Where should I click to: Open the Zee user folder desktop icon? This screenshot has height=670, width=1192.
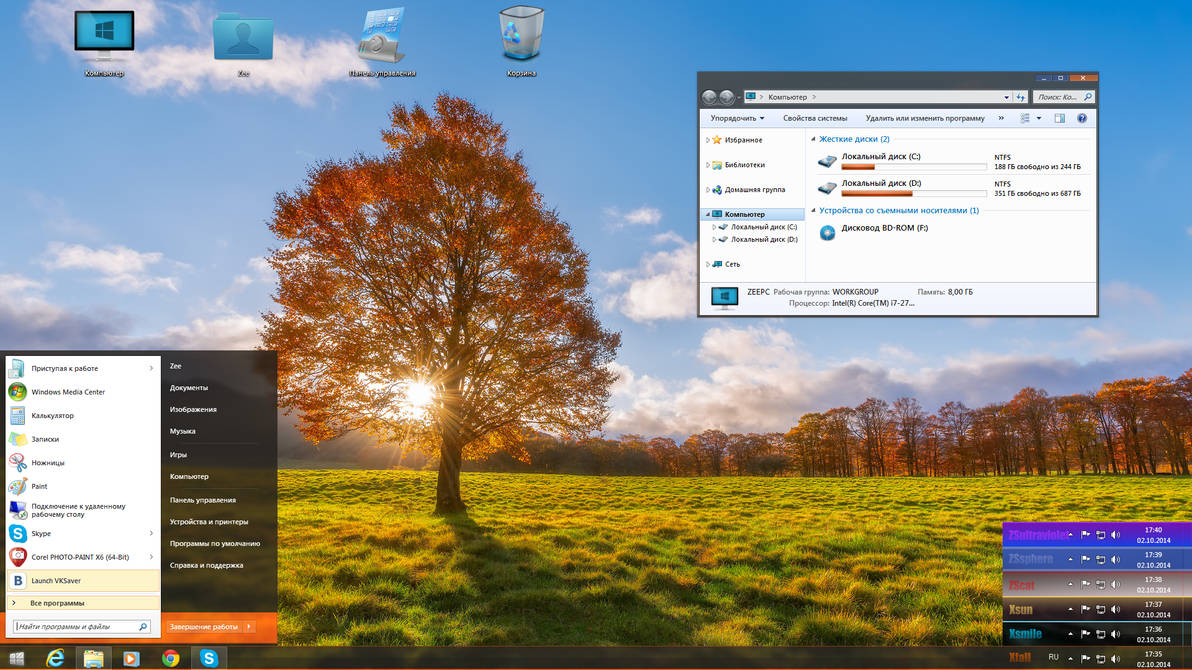point(243,43)
